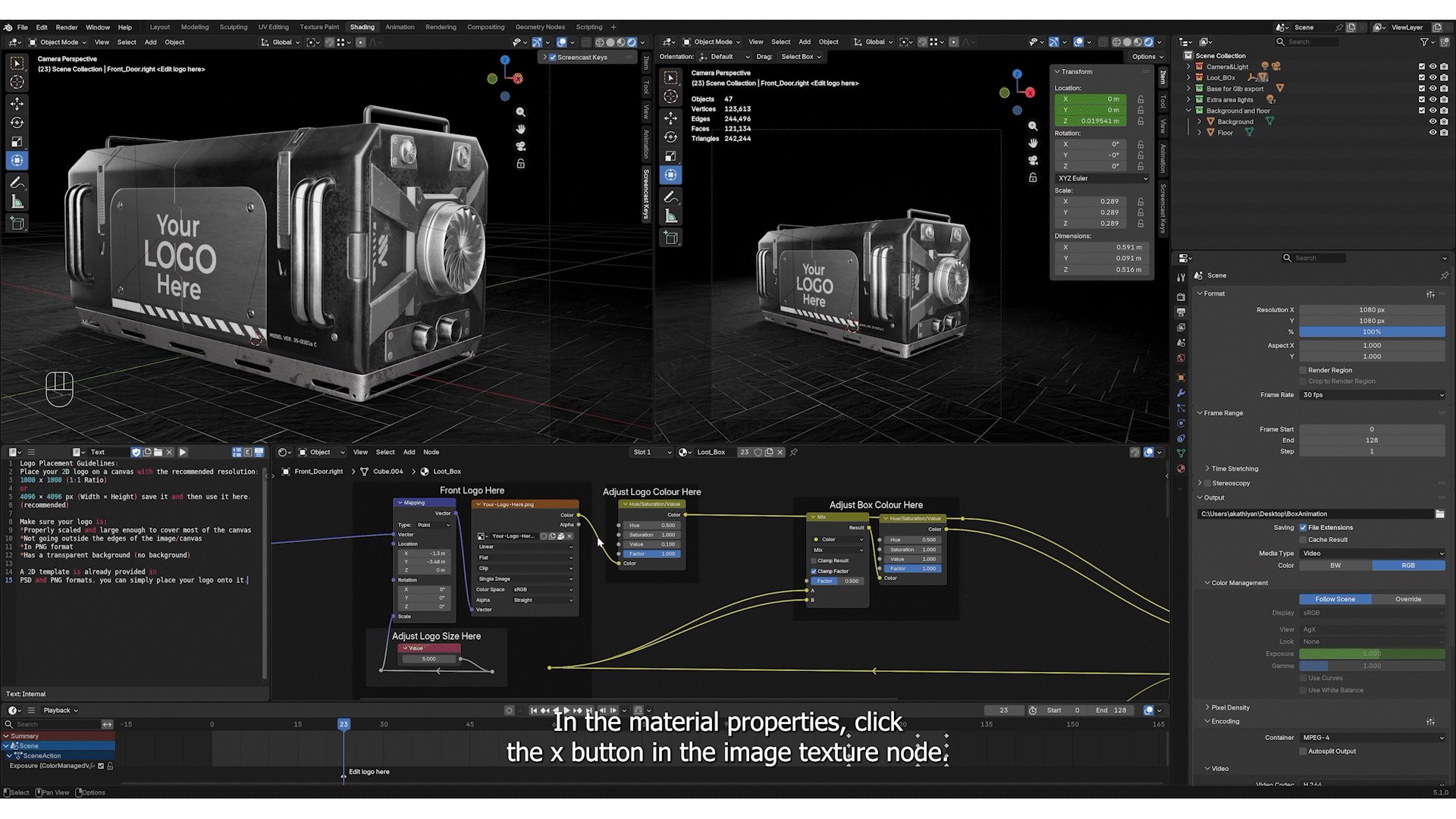This screenshot has width=1456, height=819.
Task: Open the Container MPEG-4 dropdown
Action: pos(1372,738)
